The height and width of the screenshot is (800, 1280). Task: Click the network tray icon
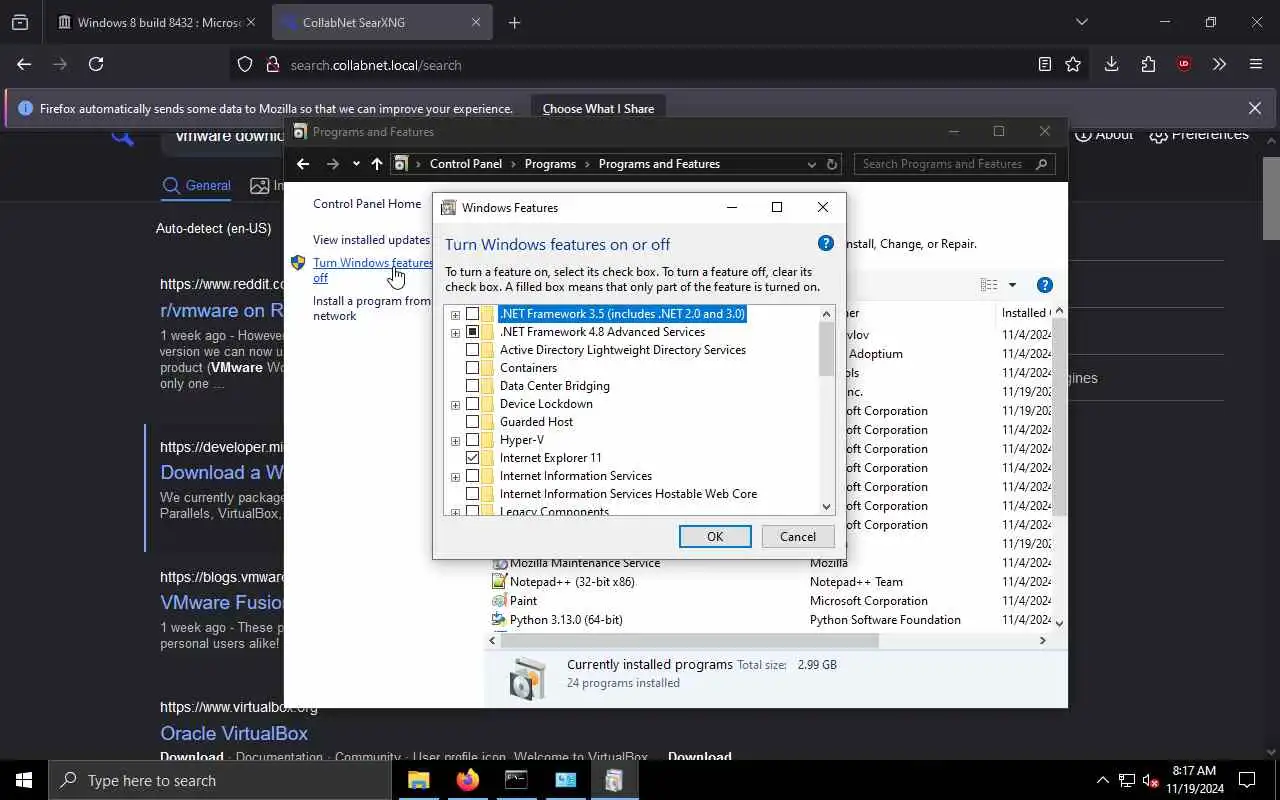[1127, 780]
